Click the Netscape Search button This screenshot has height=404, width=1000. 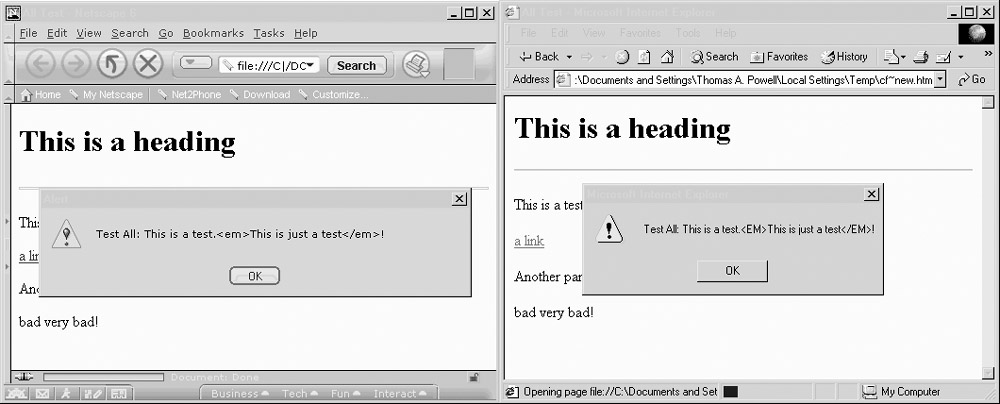(x=356, y=66)
